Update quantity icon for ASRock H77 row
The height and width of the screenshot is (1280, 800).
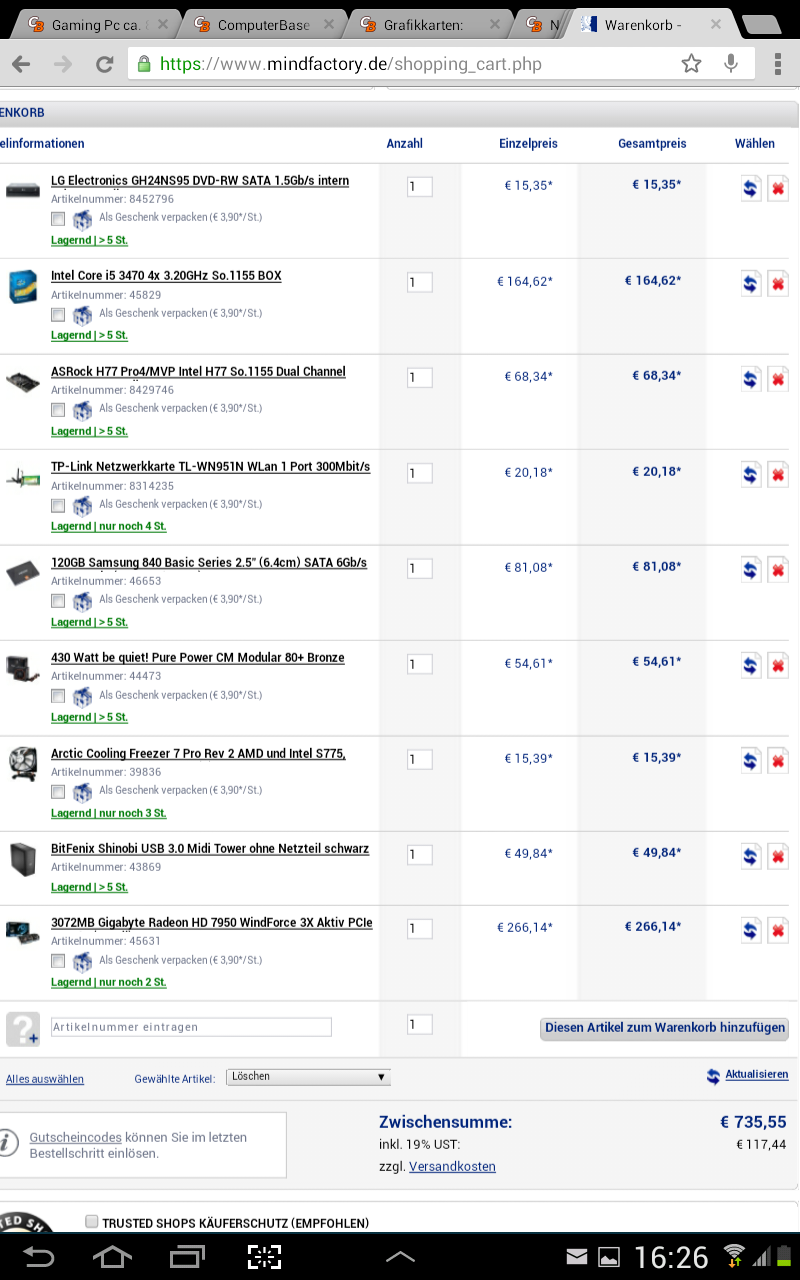[751, 379]
